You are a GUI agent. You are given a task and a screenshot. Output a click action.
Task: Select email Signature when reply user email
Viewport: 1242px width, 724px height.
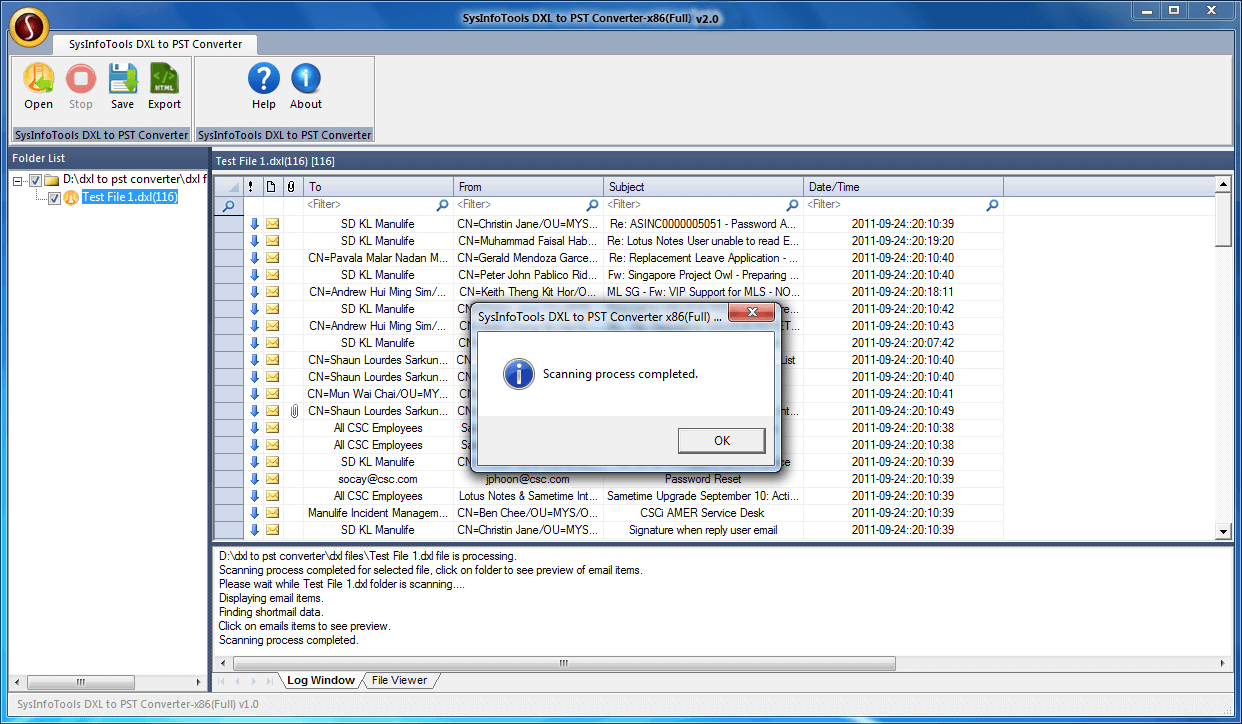click(x=703, y=530)
